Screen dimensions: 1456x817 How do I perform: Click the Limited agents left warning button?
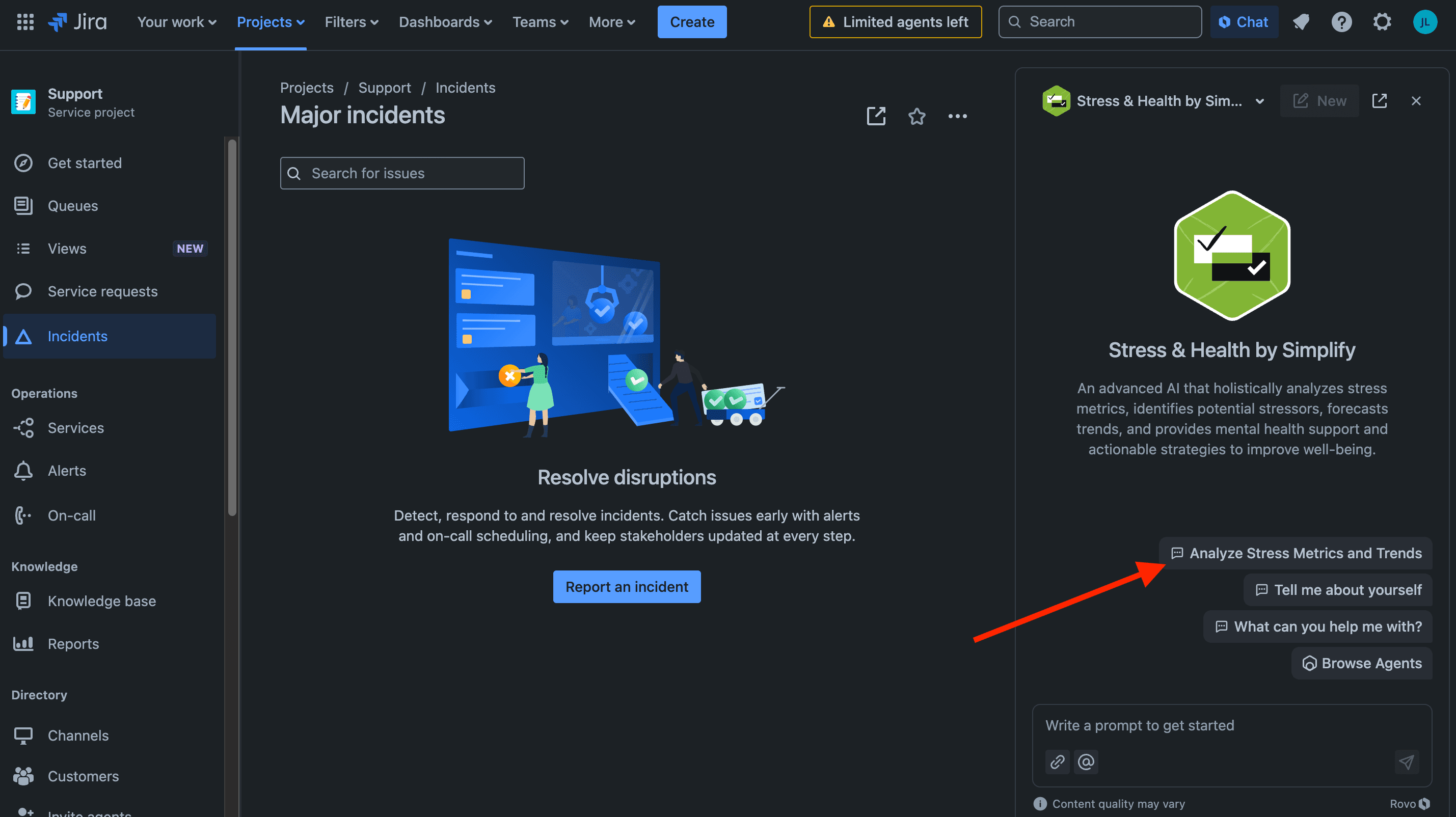click(x=895, y=22)
